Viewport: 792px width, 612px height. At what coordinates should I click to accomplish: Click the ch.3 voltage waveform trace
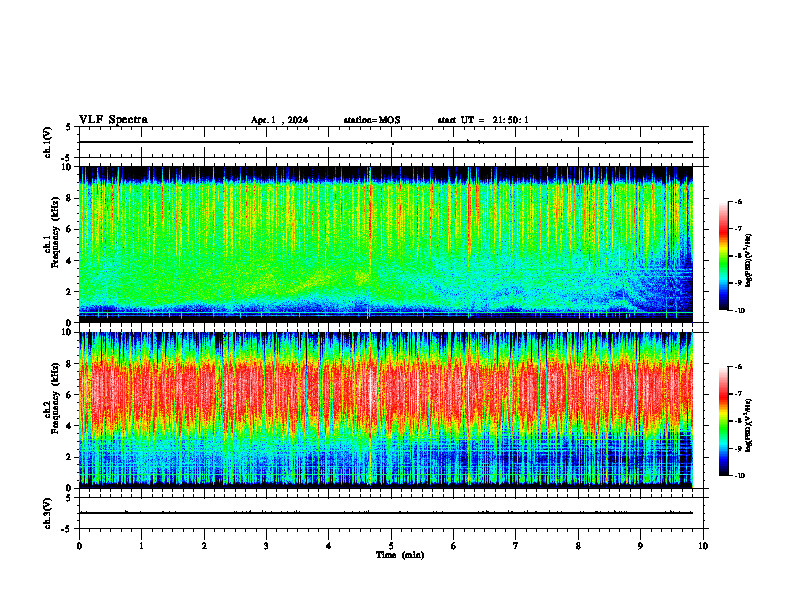386,513
